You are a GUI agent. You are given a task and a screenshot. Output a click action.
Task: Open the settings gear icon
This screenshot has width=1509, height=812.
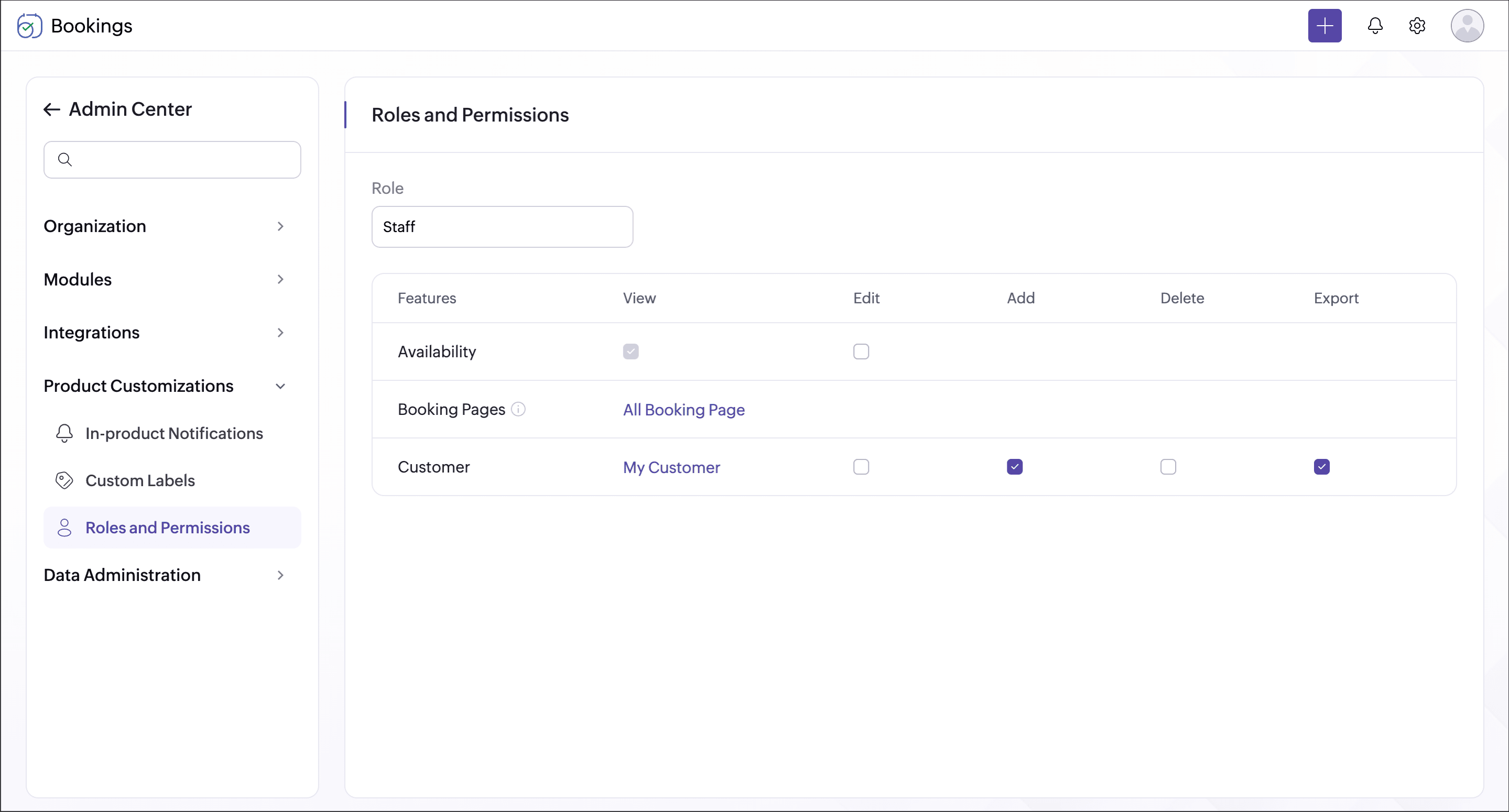[1416, 26]
